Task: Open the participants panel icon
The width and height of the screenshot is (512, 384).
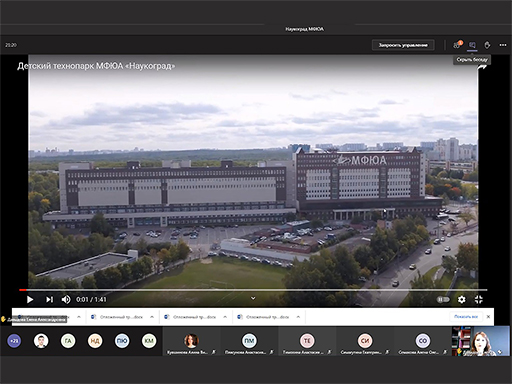Action: [x=457, y=45]
